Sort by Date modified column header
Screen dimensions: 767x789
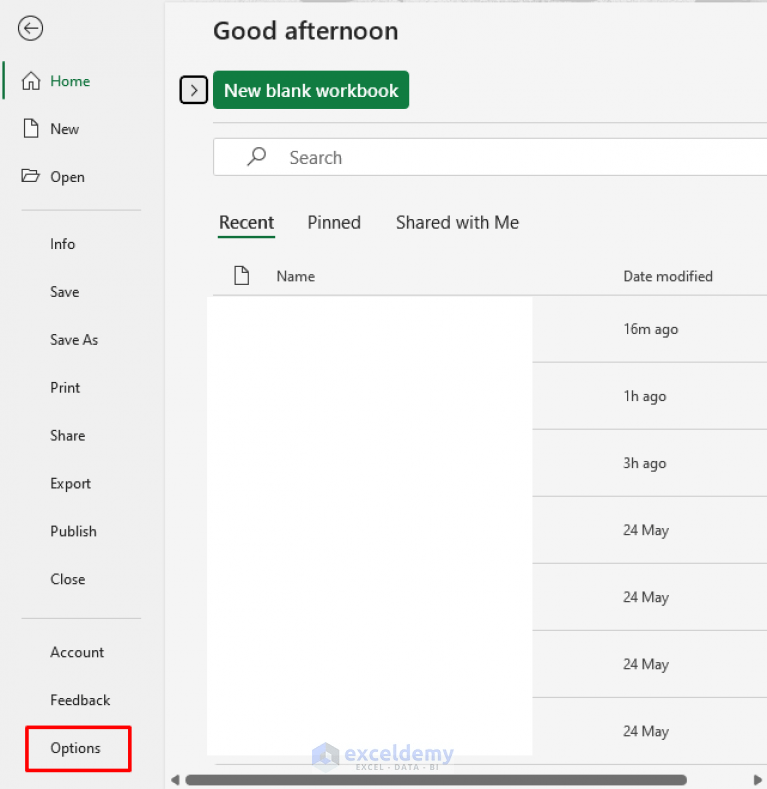pos(668,276)
